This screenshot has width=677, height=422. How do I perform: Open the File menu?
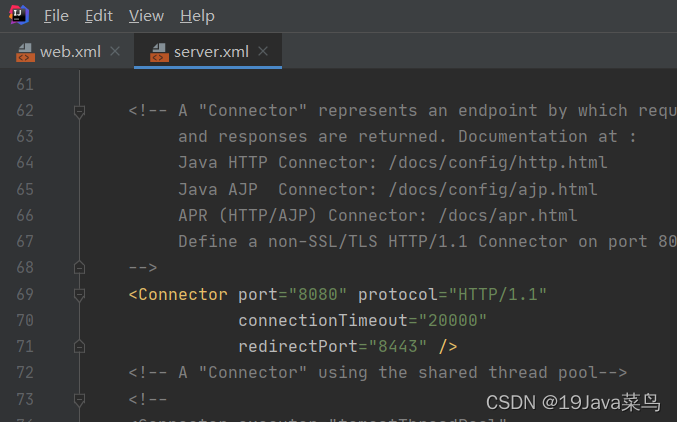click(x=56, y=16)
